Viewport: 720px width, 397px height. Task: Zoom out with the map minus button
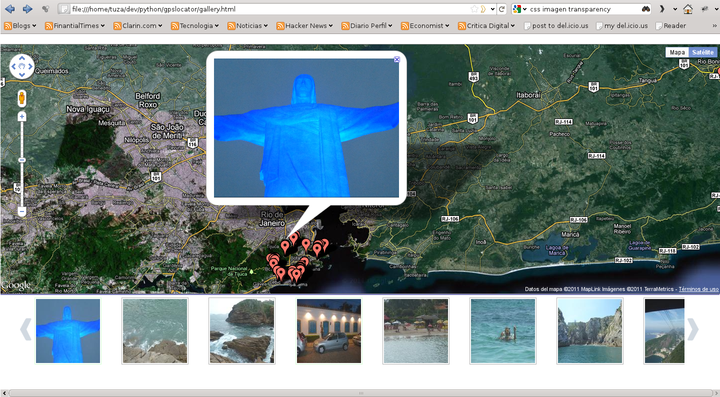click(22, 212)
